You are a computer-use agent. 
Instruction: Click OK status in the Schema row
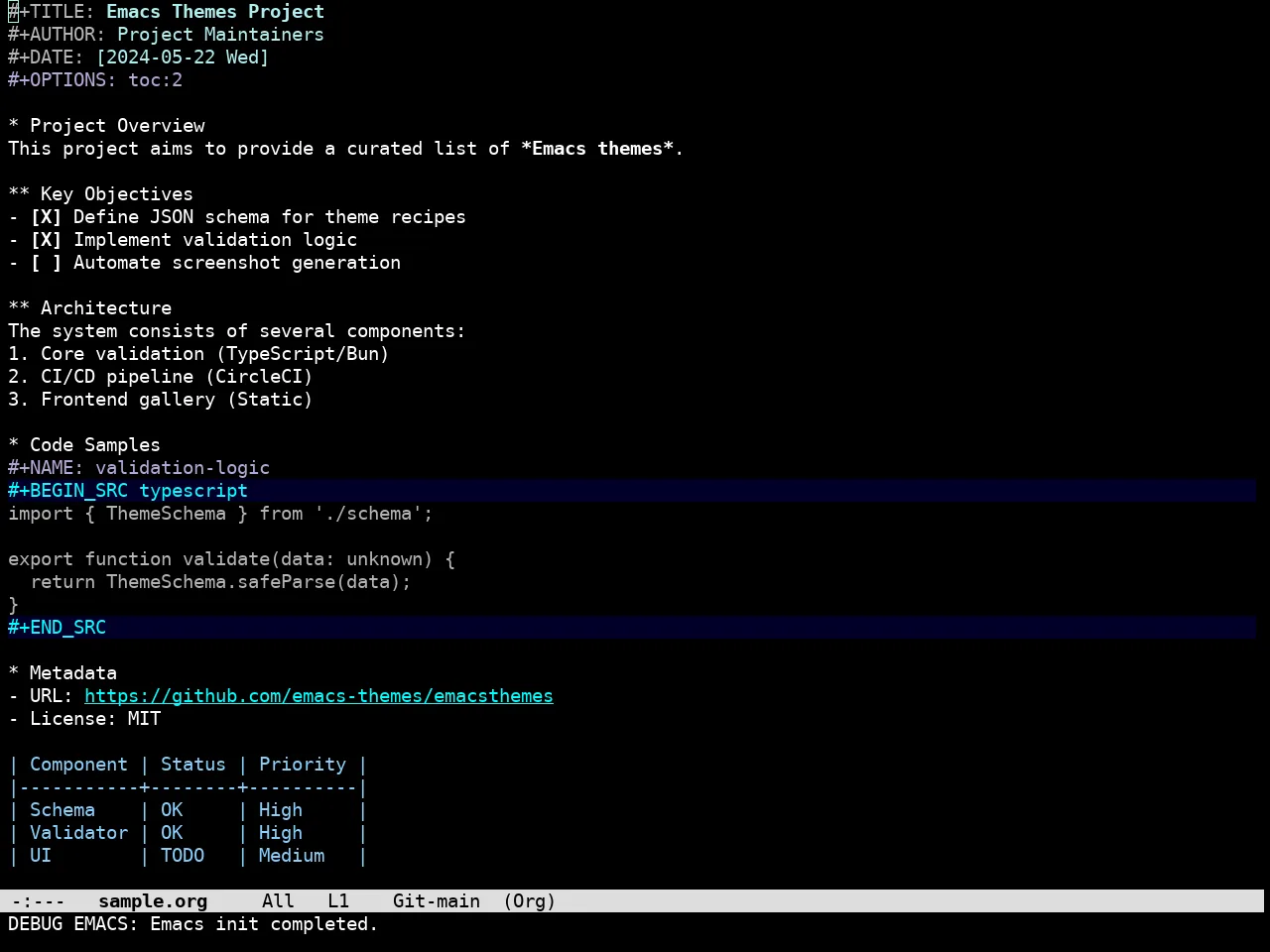172,810
